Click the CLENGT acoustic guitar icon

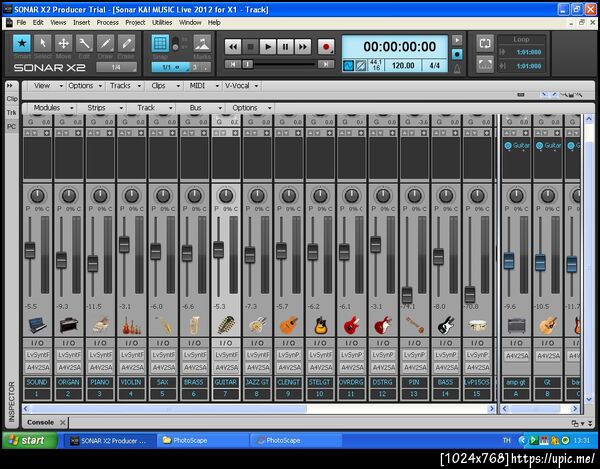tap(289, 325)
